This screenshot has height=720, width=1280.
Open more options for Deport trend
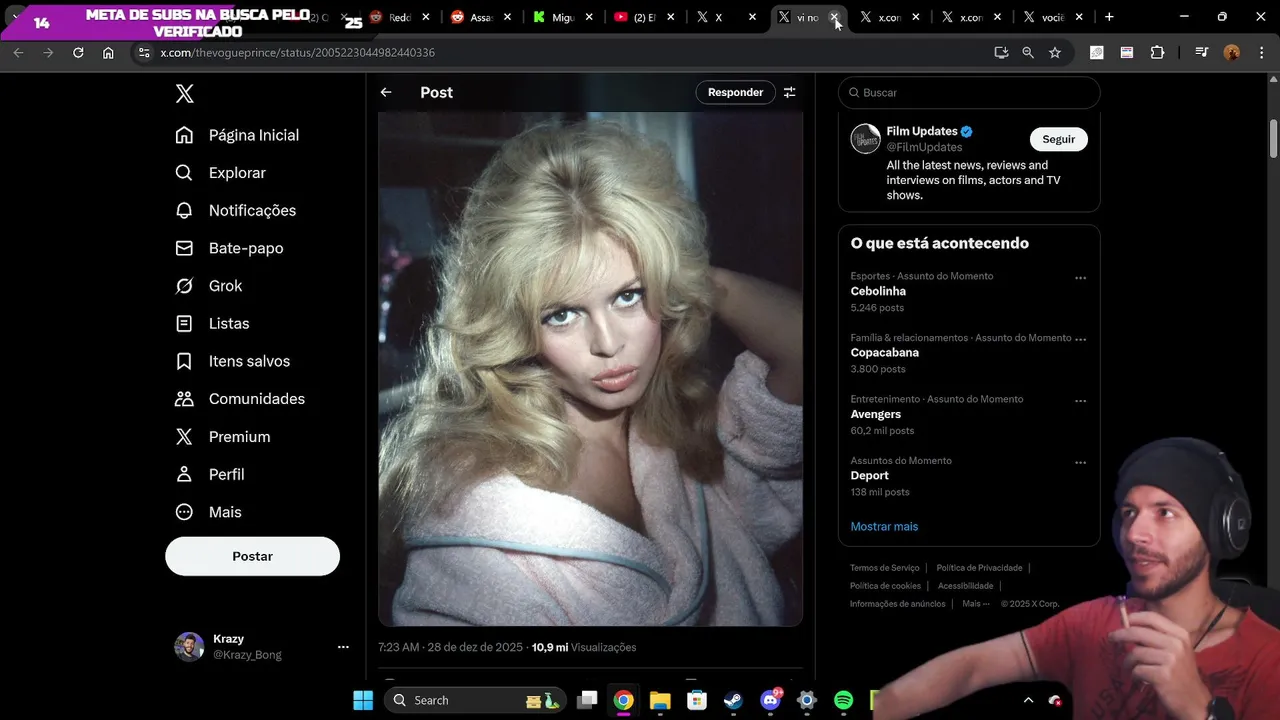coord(1080,463)
